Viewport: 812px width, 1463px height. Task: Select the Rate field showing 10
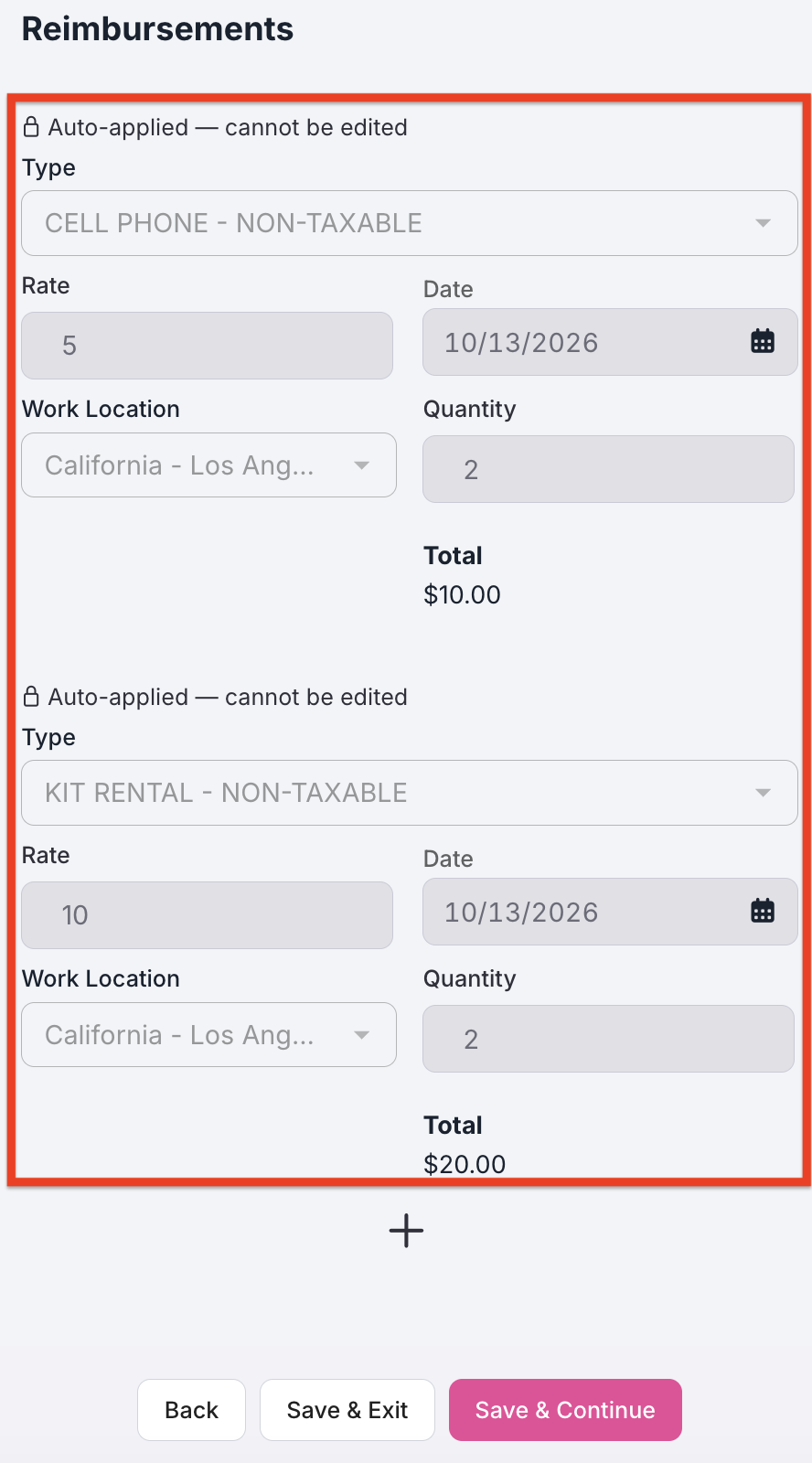click(208, 915)
